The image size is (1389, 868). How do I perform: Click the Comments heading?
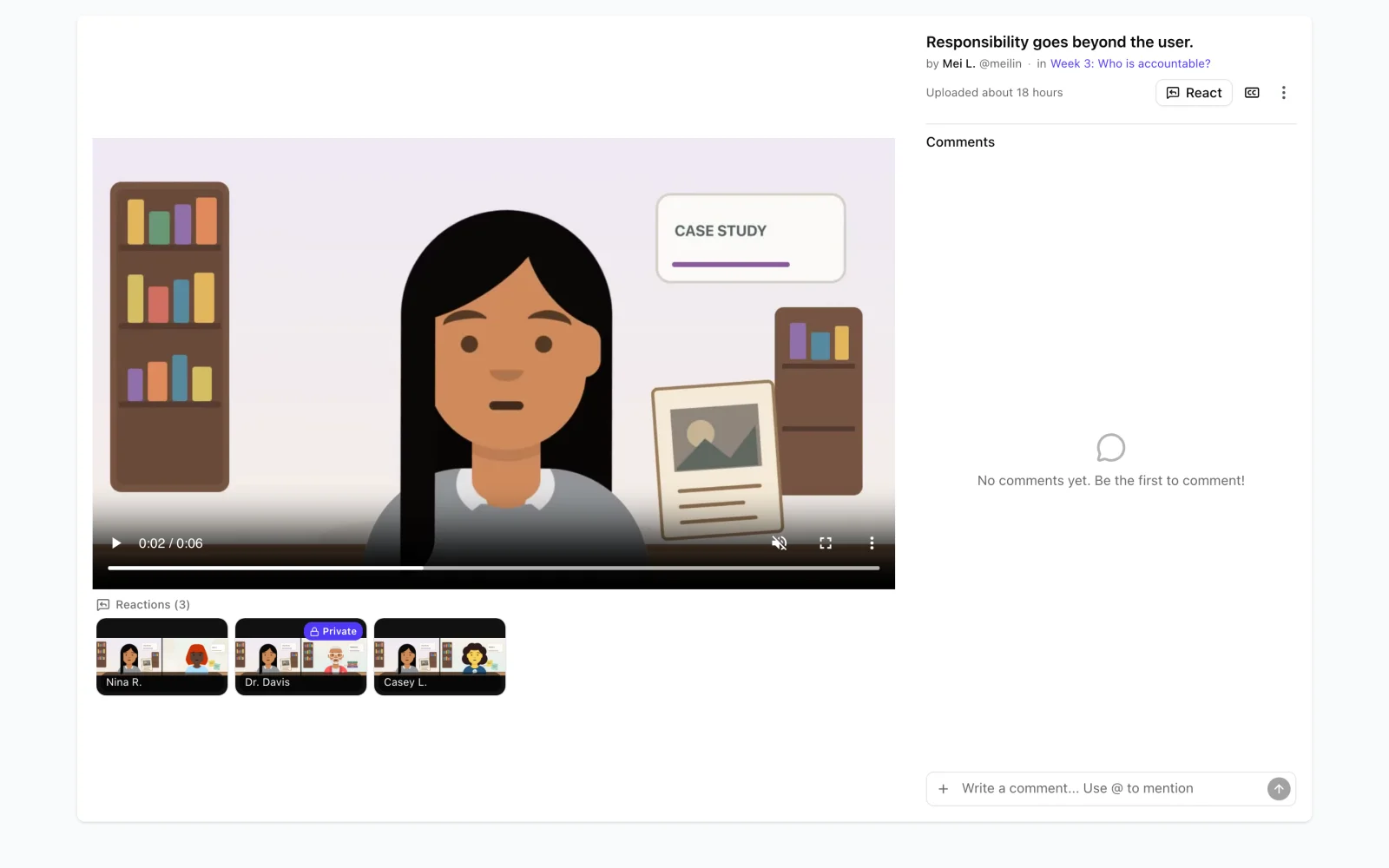coord(960,142)
